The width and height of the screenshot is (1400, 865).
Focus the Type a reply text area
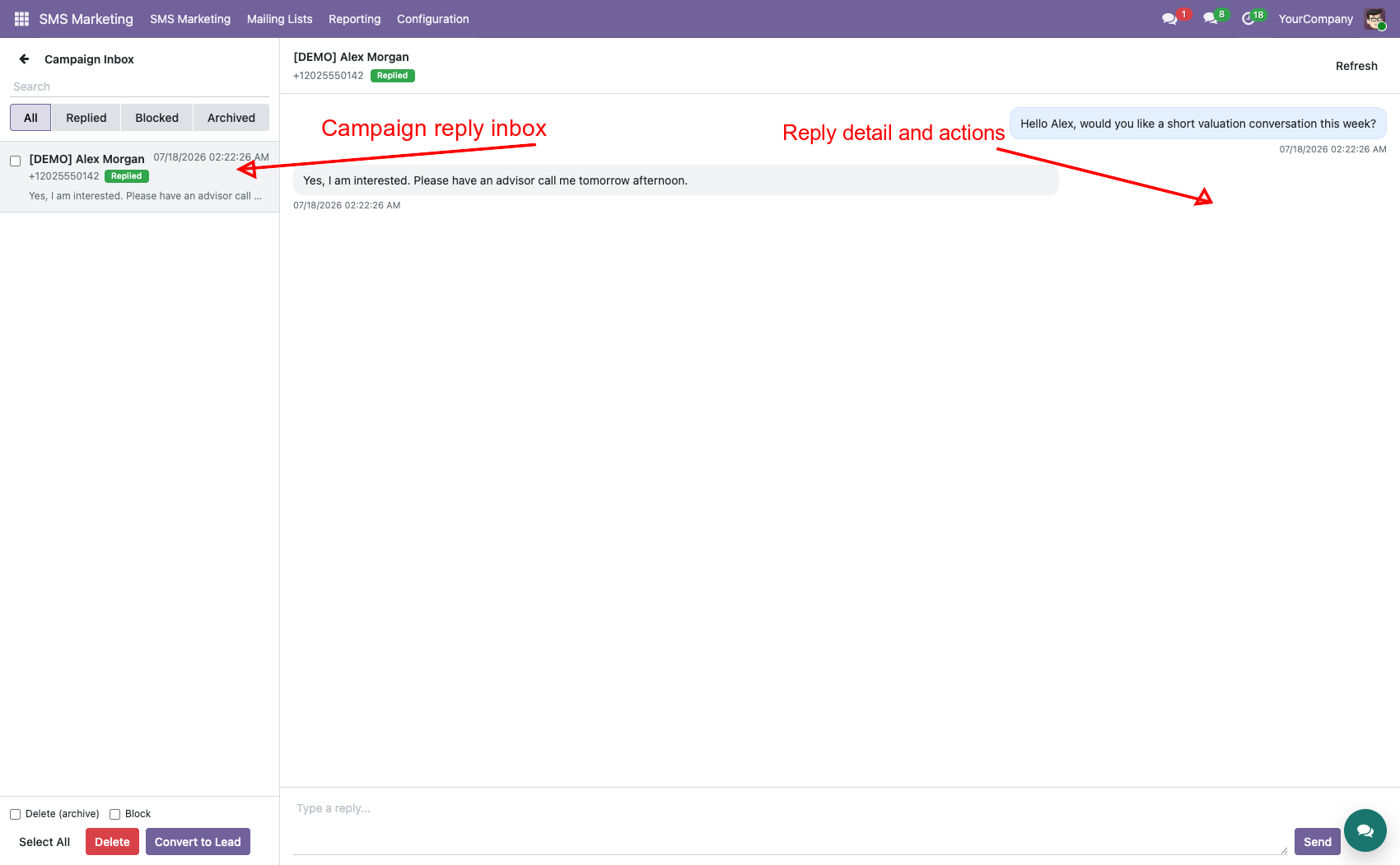(791, 825)
